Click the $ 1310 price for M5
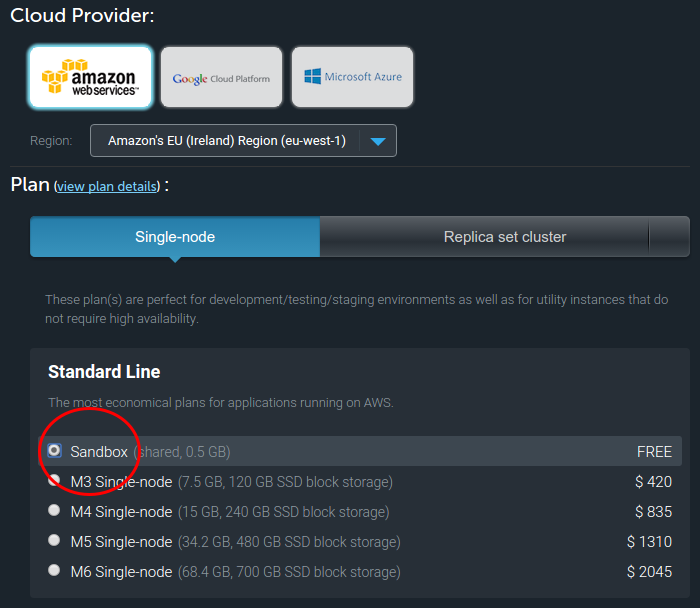This screenshot has height=608, width=700. click(649, 542)
